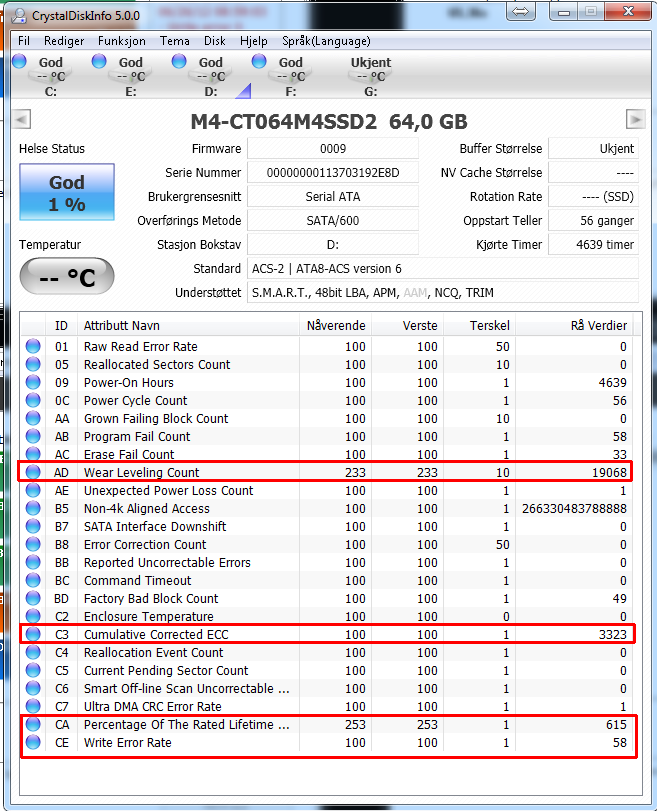Click status icon for Program Fail Count
The height and width of the screenshot is (811, 657).
[33, 436]
